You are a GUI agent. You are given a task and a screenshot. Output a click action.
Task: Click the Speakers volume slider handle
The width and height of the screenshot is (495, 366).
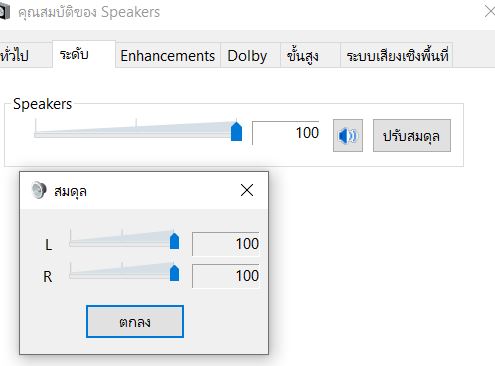(236, 131)
